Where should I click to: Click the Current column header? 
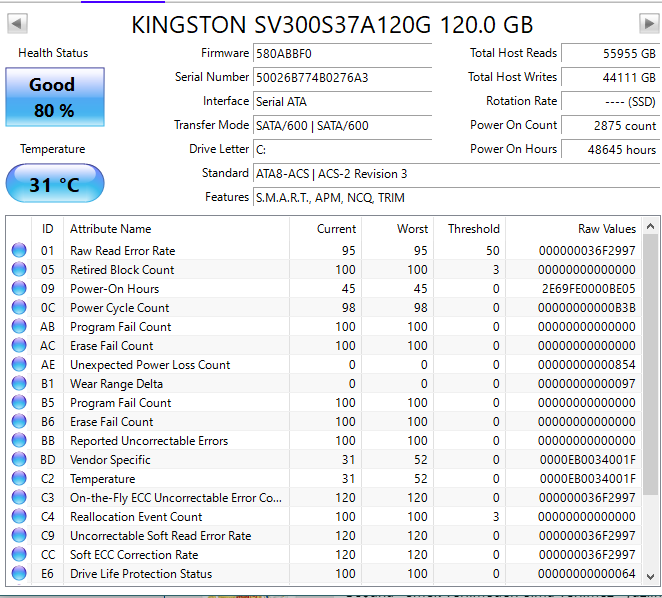pyautogui.click(x=326, y=229)
